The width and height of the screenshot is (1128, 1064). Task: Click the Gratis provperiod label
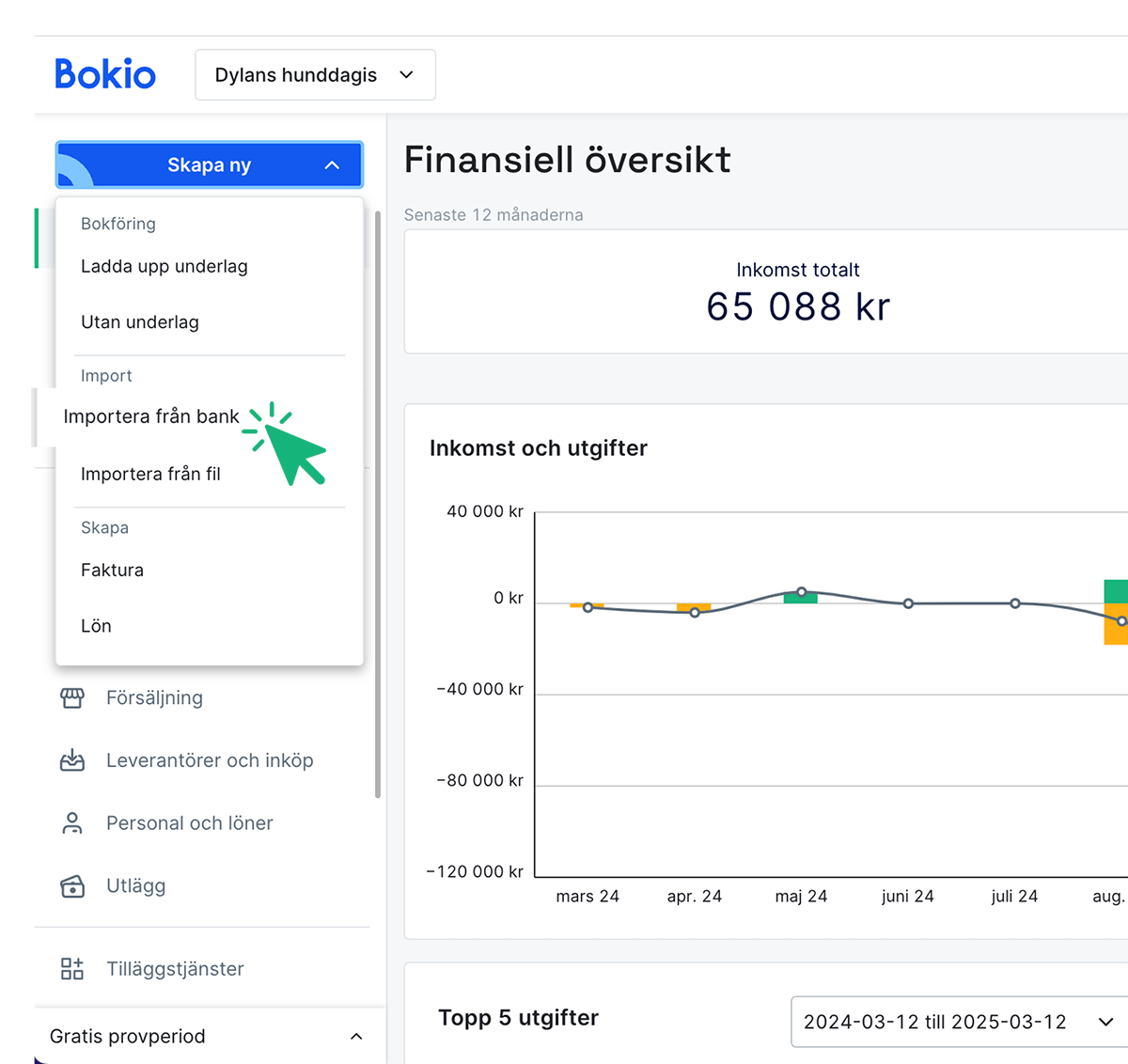pyautogui.click(x=127, y=1036)
